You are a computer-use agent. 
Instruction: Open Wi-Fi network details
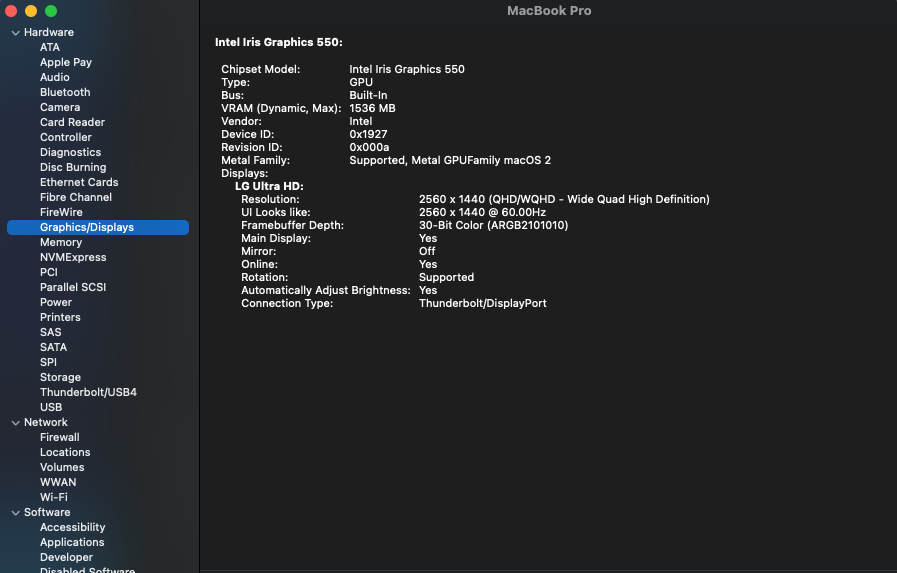pos(53,497)
